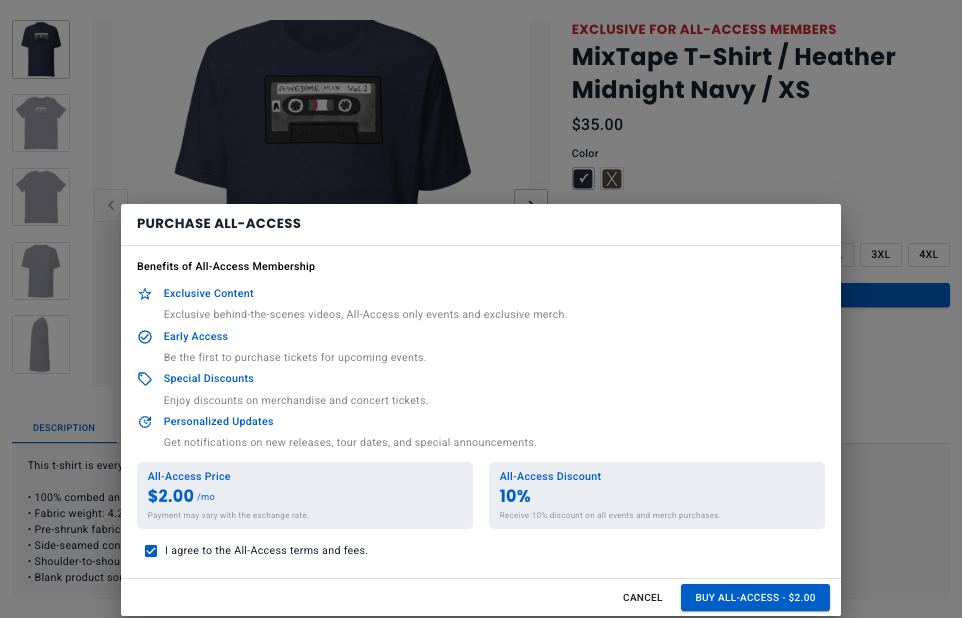962x618 pixels.
Task: Select the navy color swatch
Action: click(583, 179)
